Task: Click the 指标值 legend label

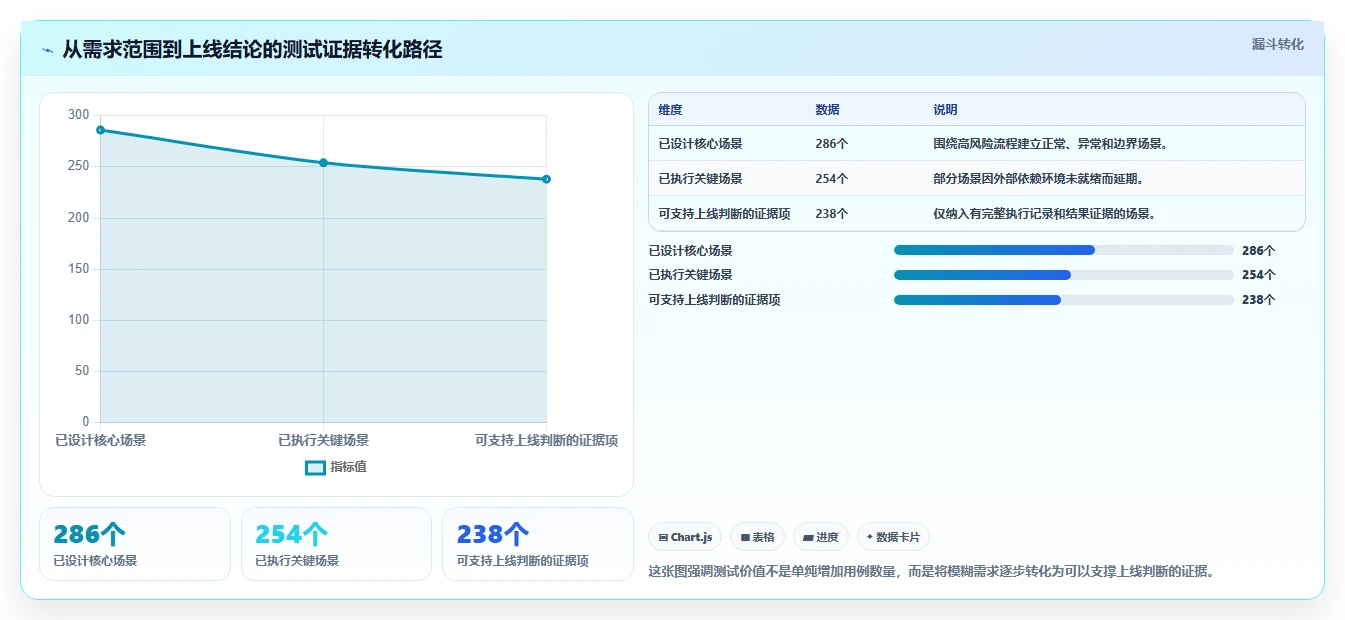Action: coord(349,467)
